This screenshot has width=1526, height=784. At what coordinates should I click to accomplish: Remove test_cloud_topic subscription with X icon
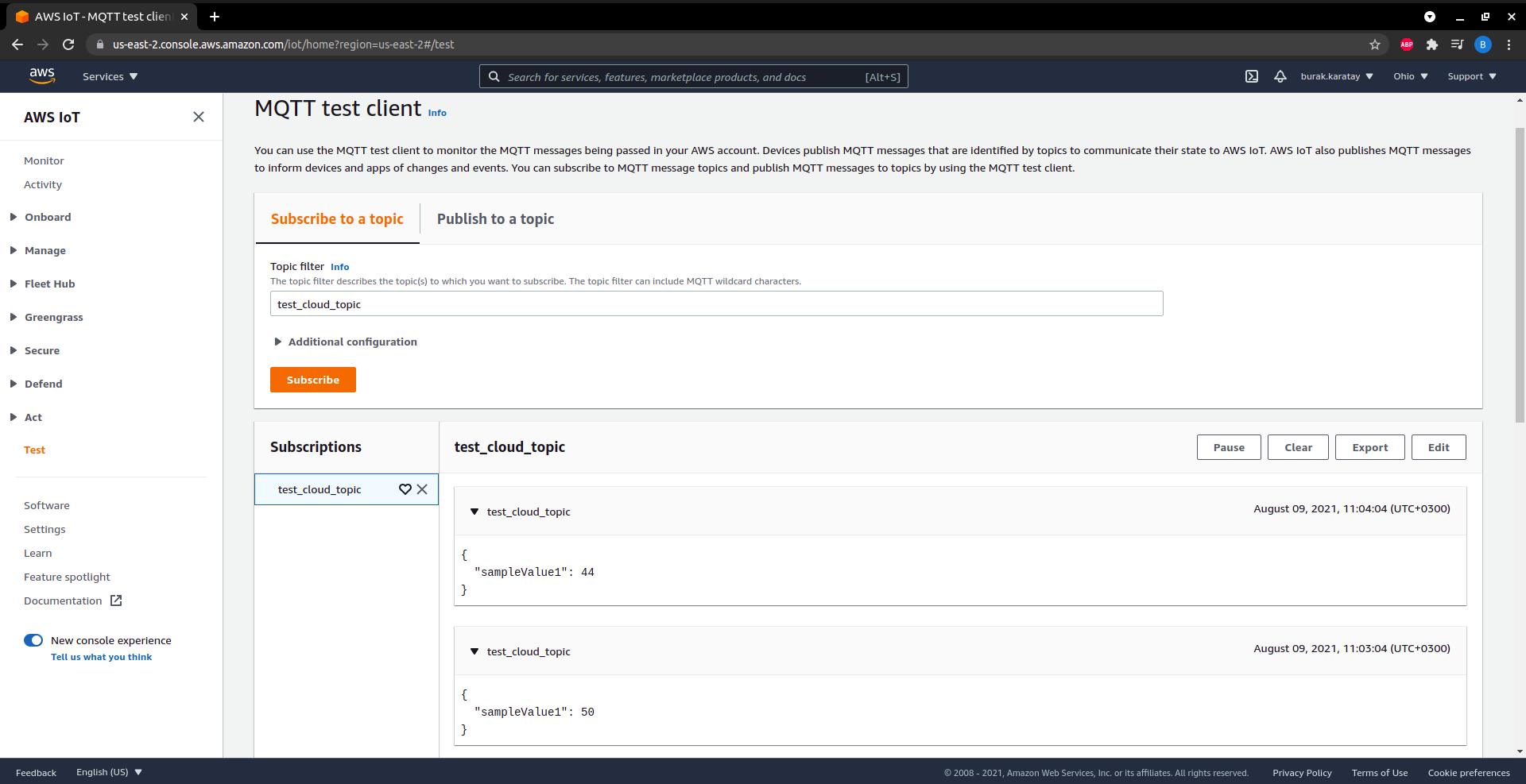pyautogui.click(x=422, y=489)
